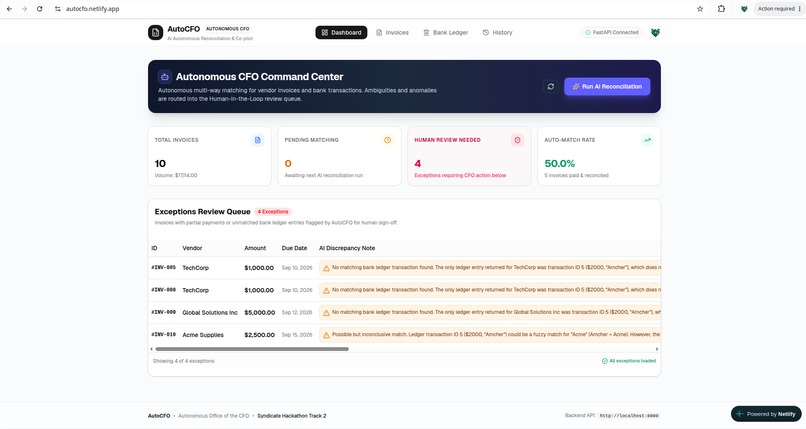Click the Sep 12, 2026 due date
This screenshot has width=806, height=429.
coord(297,312)
